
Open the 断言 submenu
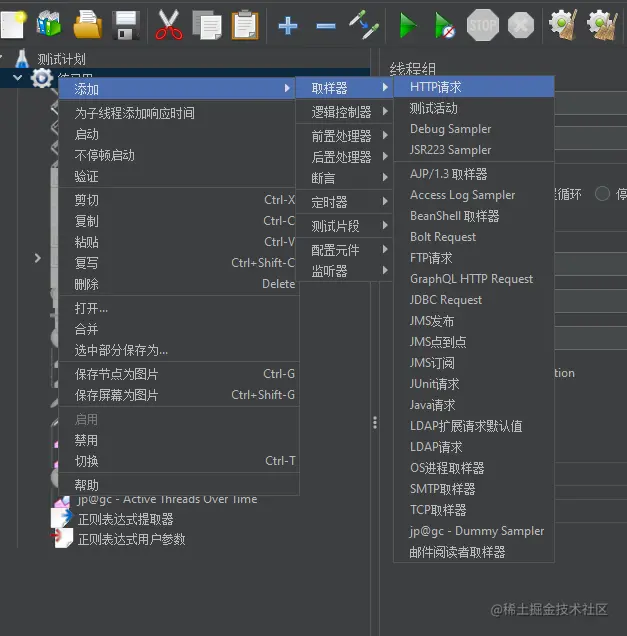coord(344,178)
